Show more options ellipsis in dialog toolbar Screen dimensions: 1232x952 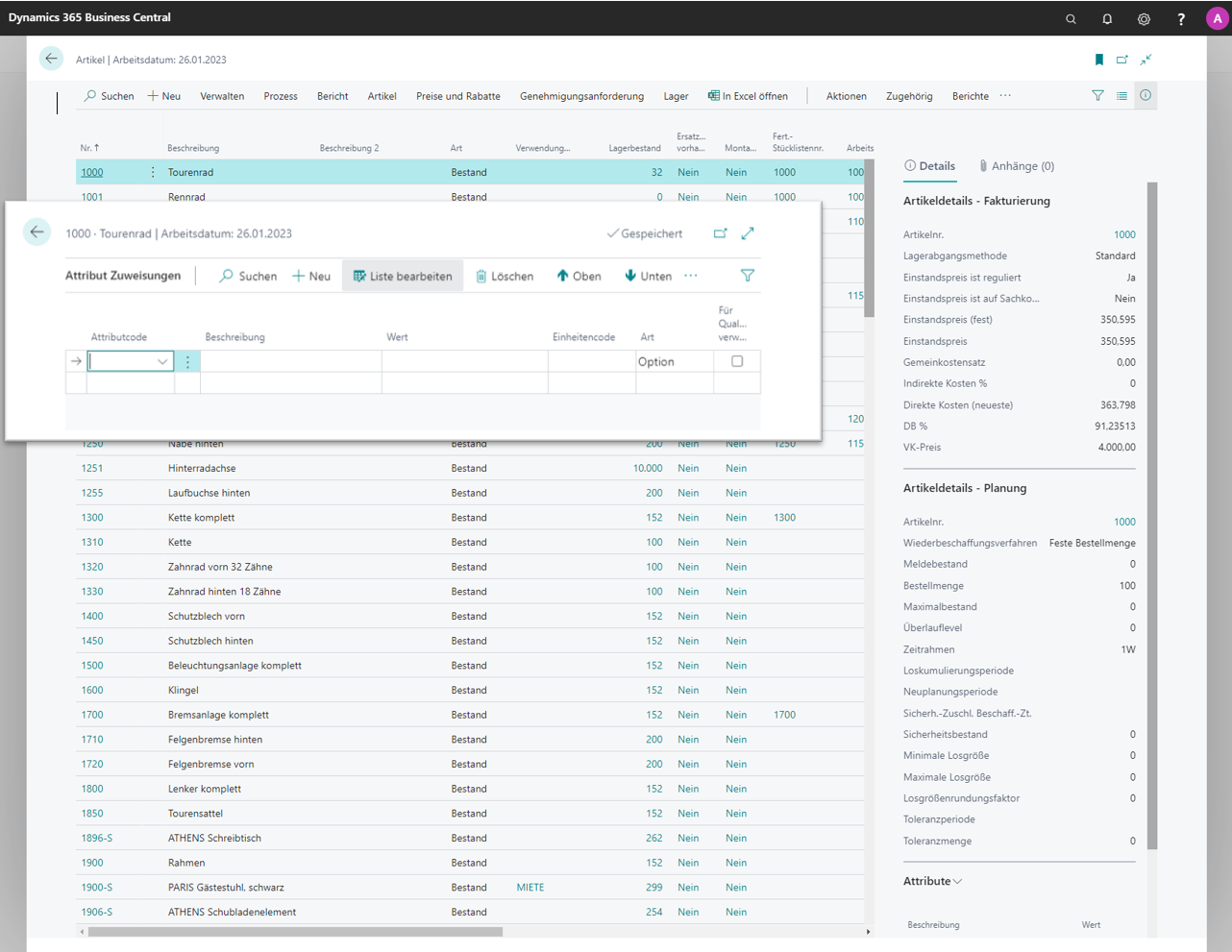(691, 276)
